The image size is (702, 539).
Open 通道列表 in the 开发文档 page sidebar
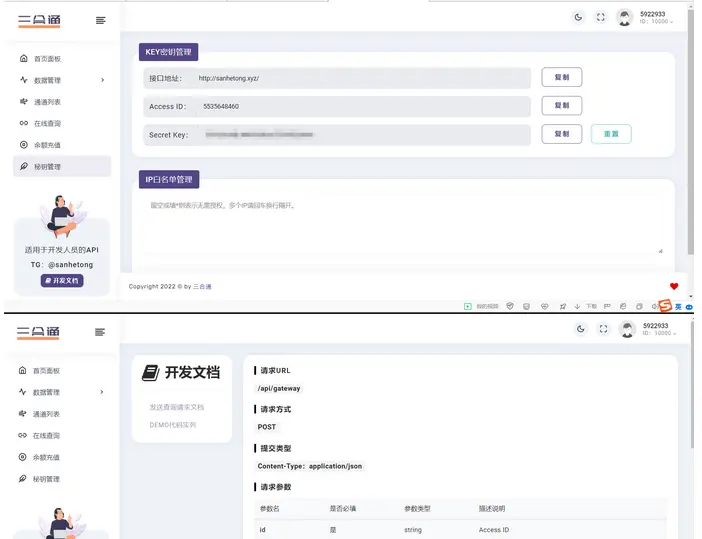[x=47, y=414]
